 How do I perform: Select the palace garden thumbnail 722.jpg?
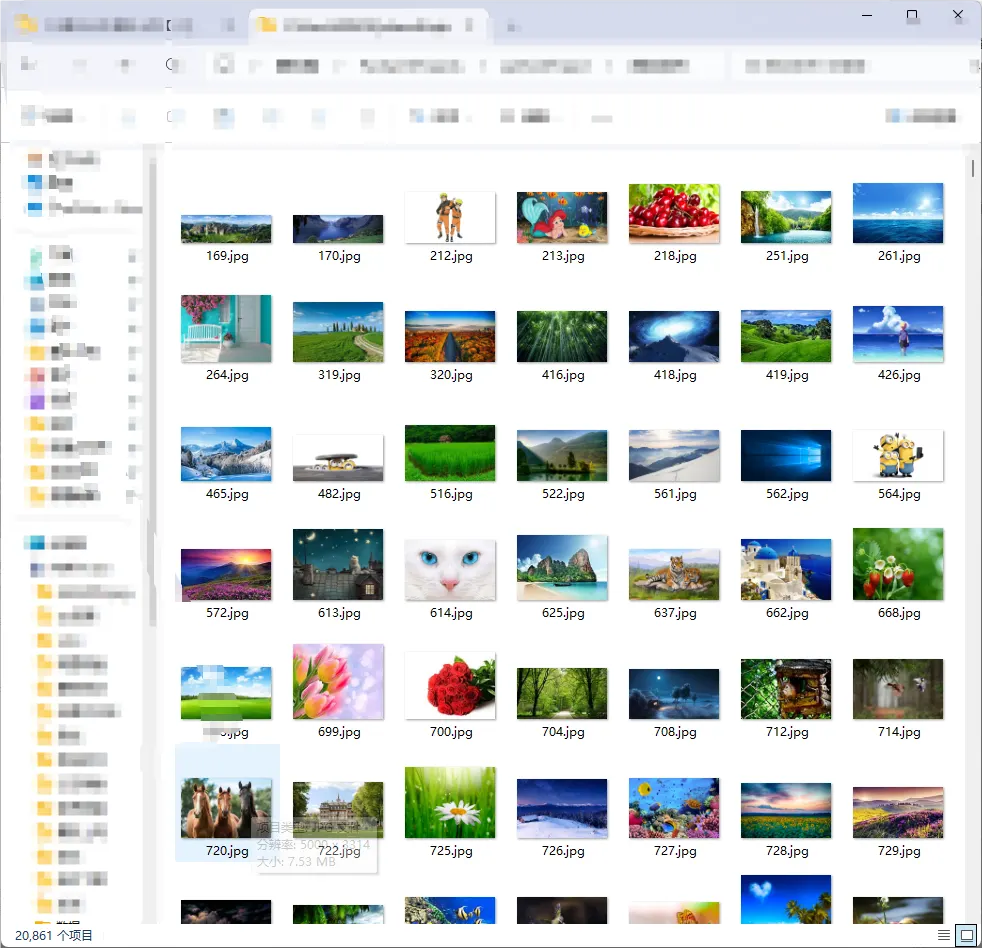(x=338, y=810)
